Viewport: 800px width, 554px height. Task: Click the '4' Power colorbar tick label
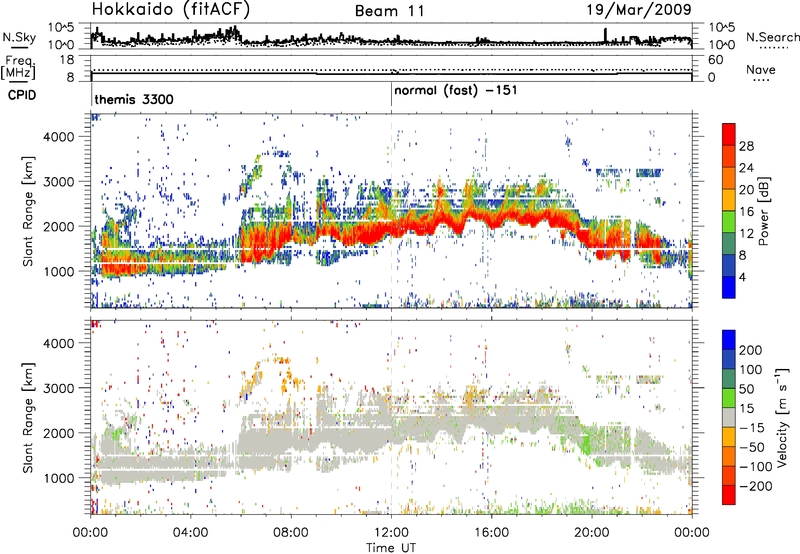point(742,277)
